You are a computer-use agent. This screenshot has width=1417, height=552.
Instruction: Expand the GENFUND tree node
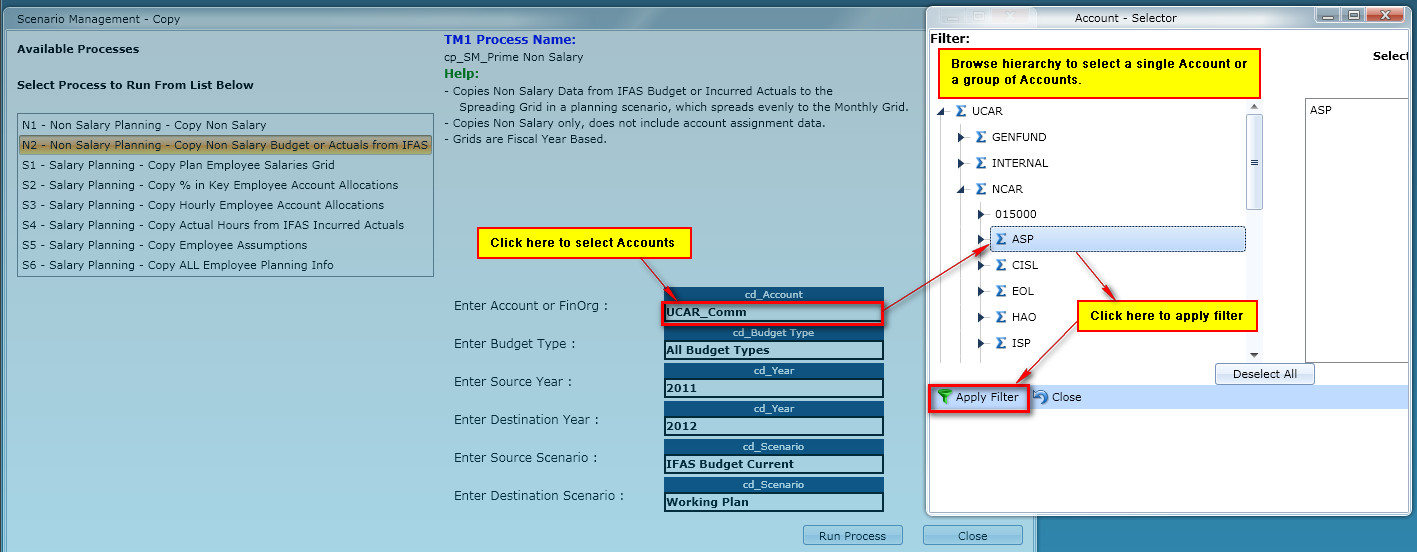pyautogui.click(x=962, y=137)
